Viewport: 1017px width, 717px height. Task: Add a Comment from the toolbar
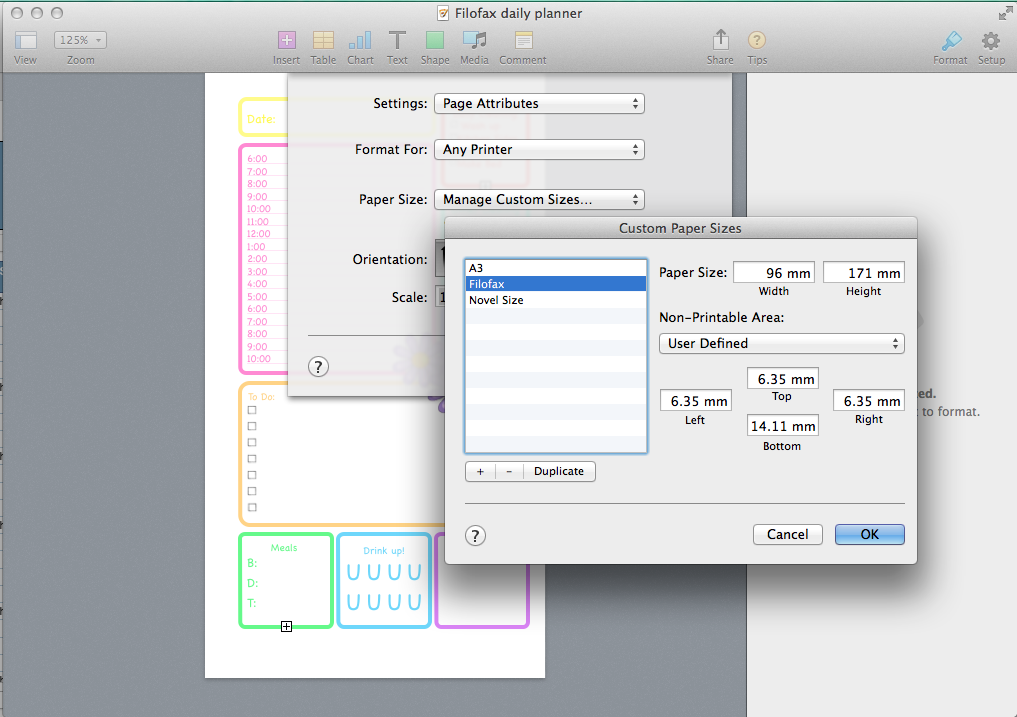pyautogui.click(x=523, y=40)
